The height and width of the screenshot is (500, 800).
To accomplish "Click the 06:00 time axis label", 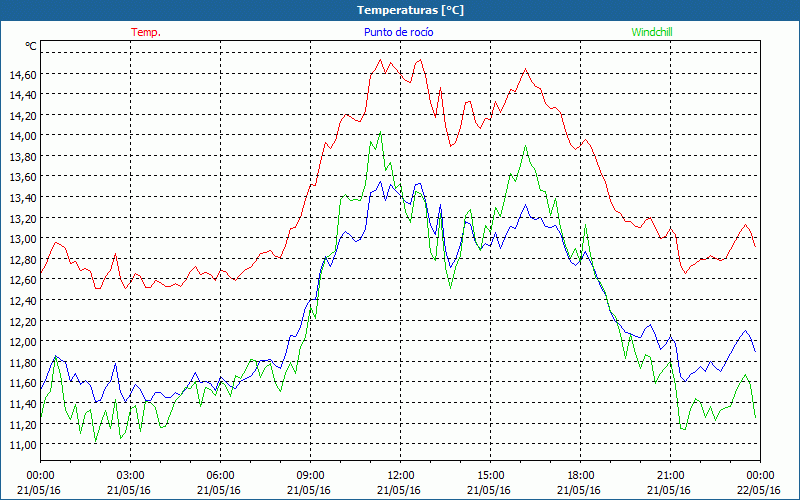I will 220,476.
